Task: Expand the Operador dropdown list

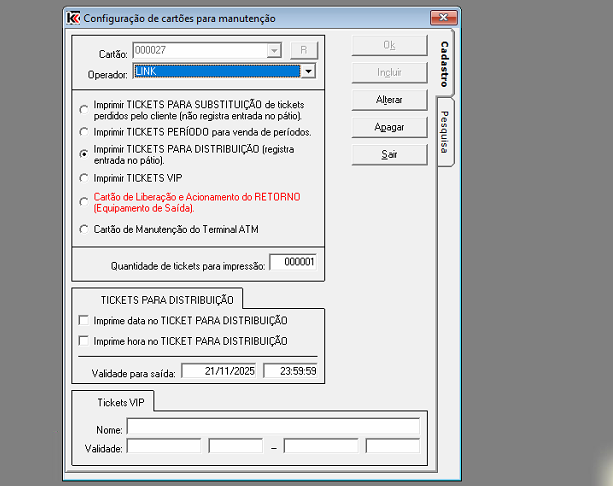Action: tap(309, 71)
